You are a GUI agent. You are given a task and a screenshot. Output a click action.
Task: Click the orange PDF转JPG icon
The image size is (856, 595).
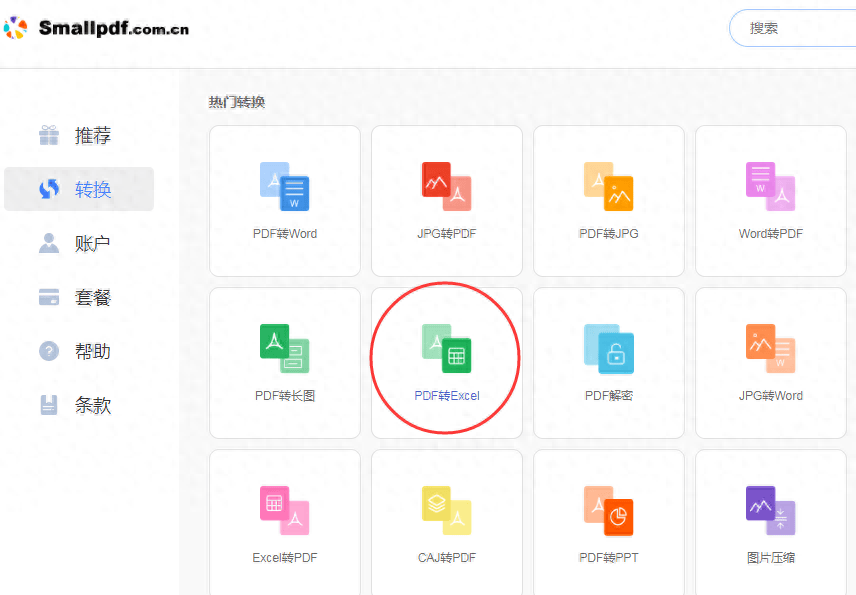click(x=609, y=186)
